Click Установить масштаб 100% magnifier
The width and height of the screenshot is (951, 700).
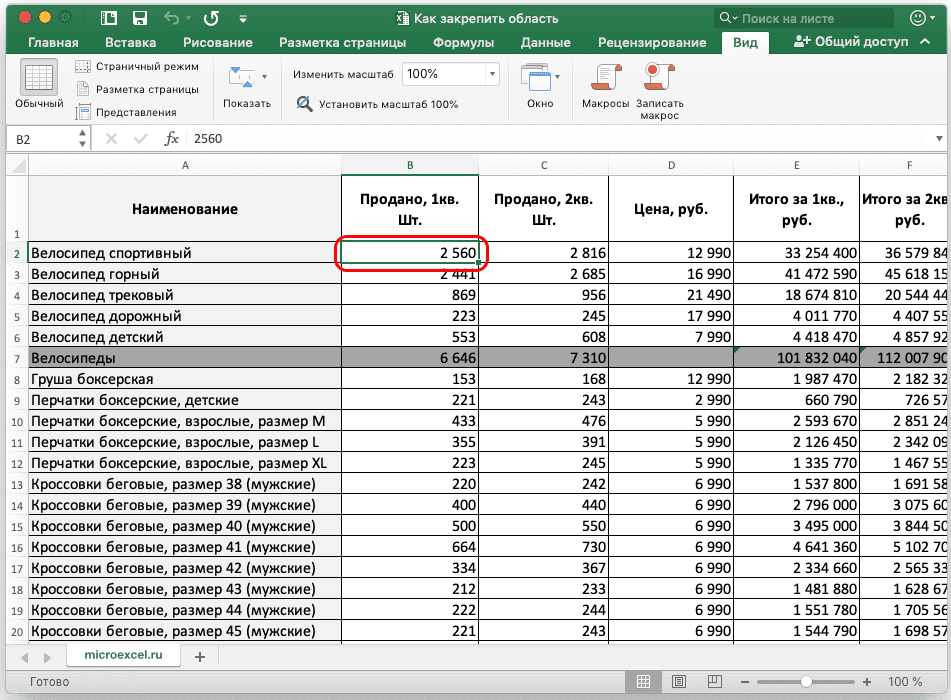[x=306, y=104]
